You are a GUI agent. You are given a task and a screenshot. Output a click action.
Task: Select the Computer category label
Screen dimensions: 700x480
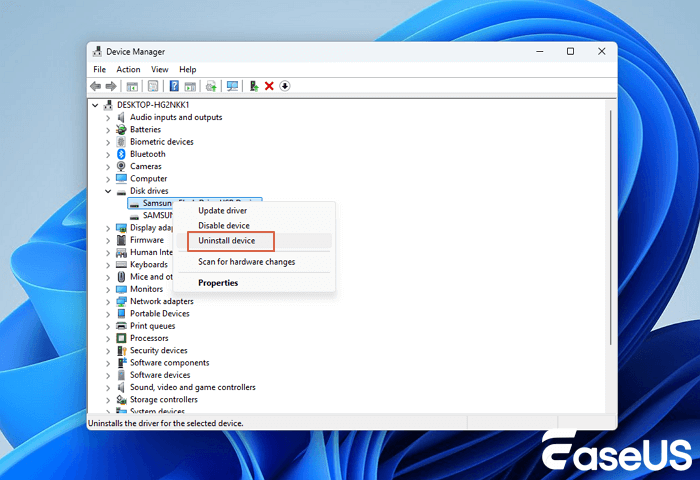[149, 179]
